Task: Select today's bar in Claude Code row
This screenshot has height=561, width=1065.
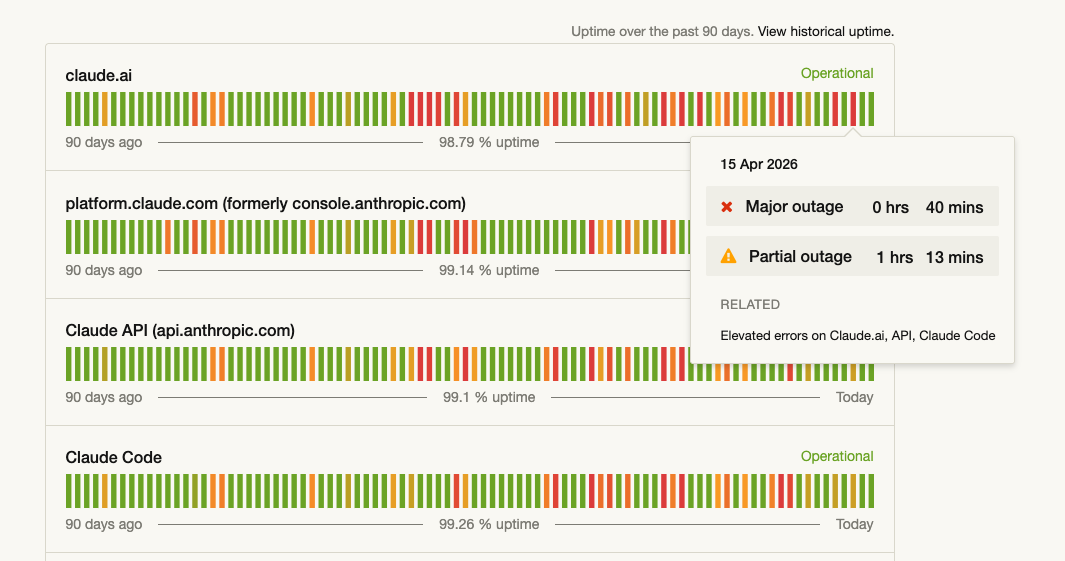Action: click(870, 491)
